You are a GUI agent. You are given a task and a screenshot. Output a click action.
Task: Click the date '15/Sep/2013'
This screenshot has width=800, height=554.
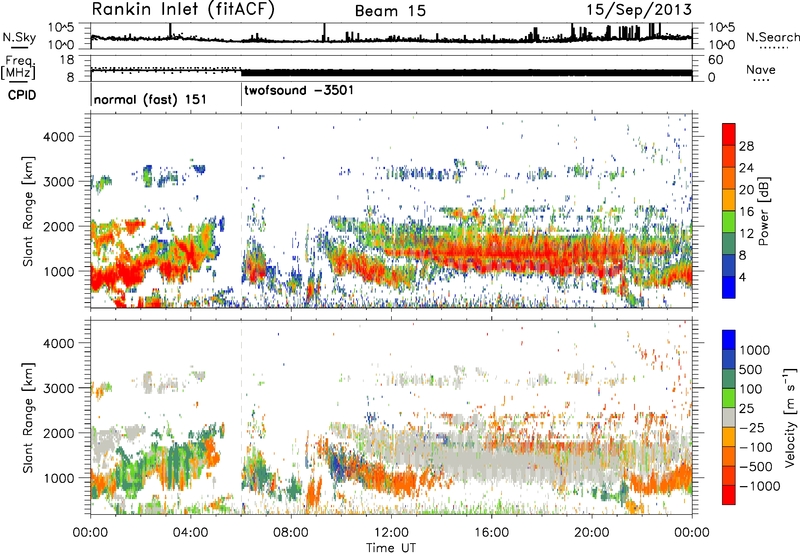pyautogui.click(x=639, y=10)
